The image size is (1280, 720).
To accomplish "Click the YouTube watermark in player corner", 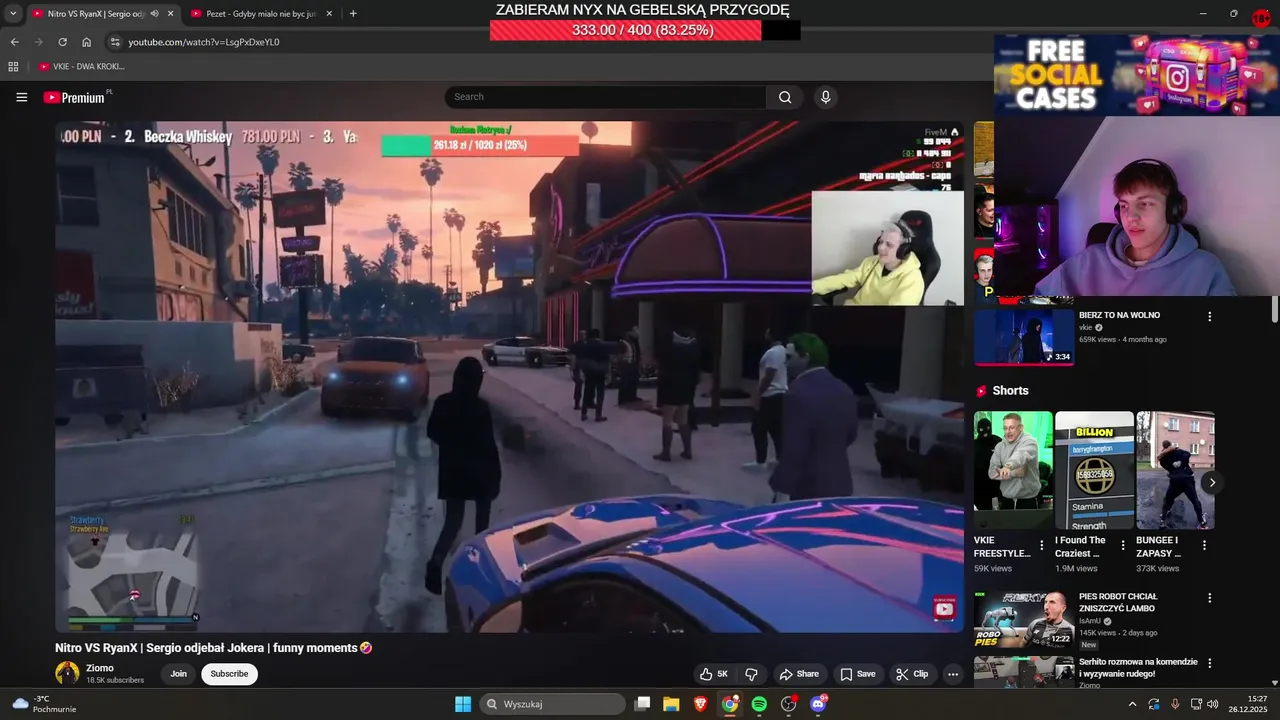I will 945,609.
